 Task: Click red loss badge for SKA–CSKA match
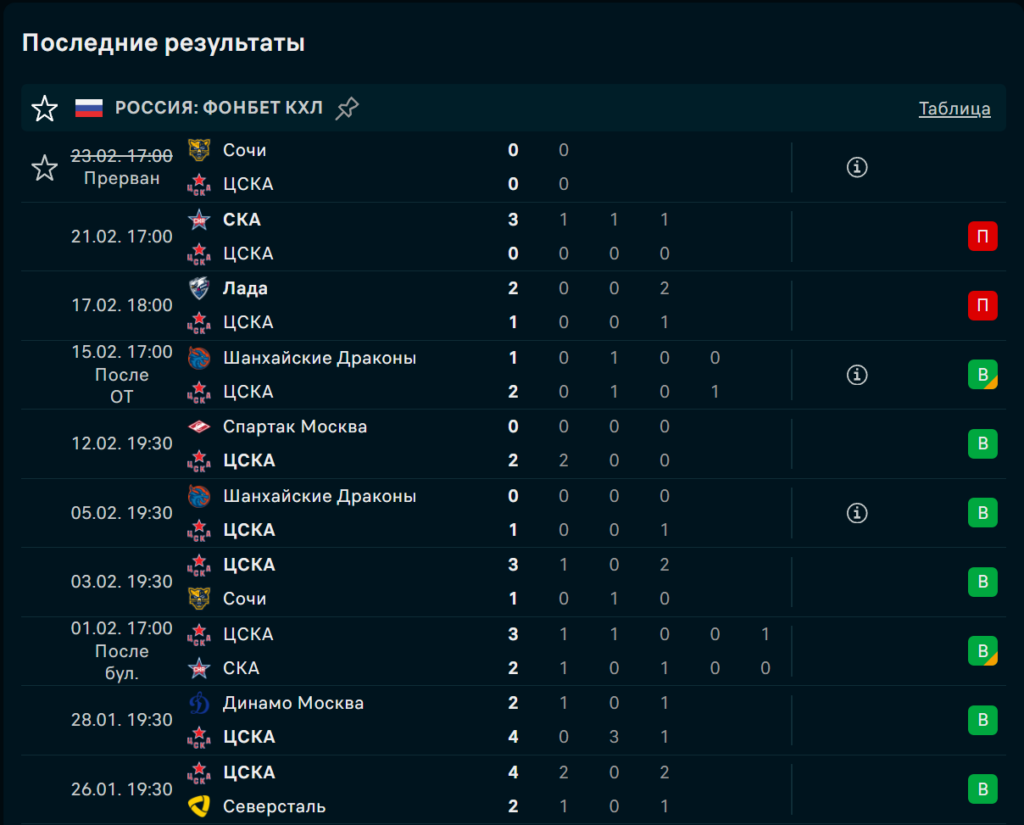pos(982,237)
